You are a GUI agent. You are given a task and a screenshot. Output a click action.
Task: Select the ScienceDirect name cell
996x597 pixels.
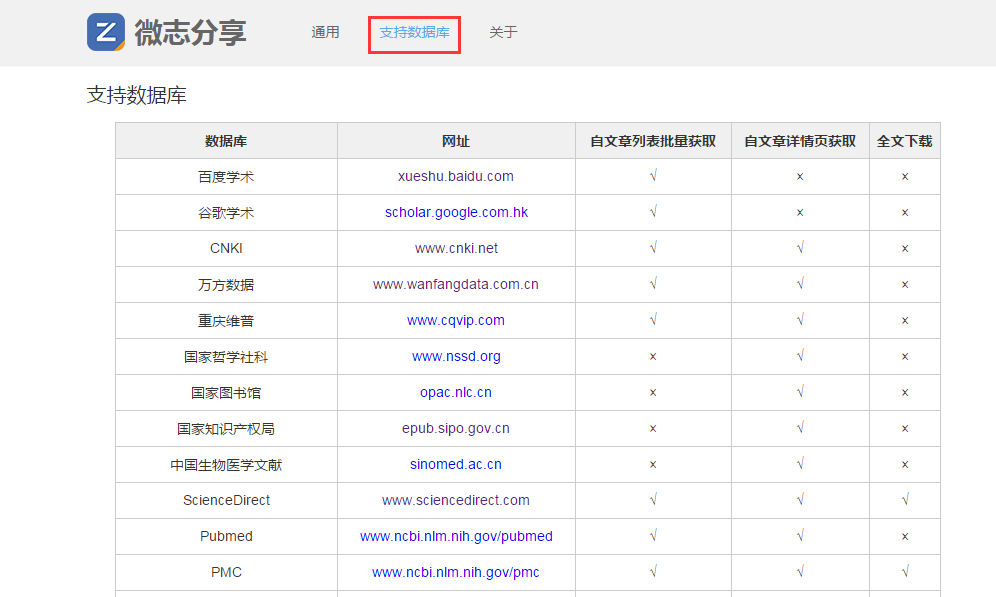pos(226,500)
